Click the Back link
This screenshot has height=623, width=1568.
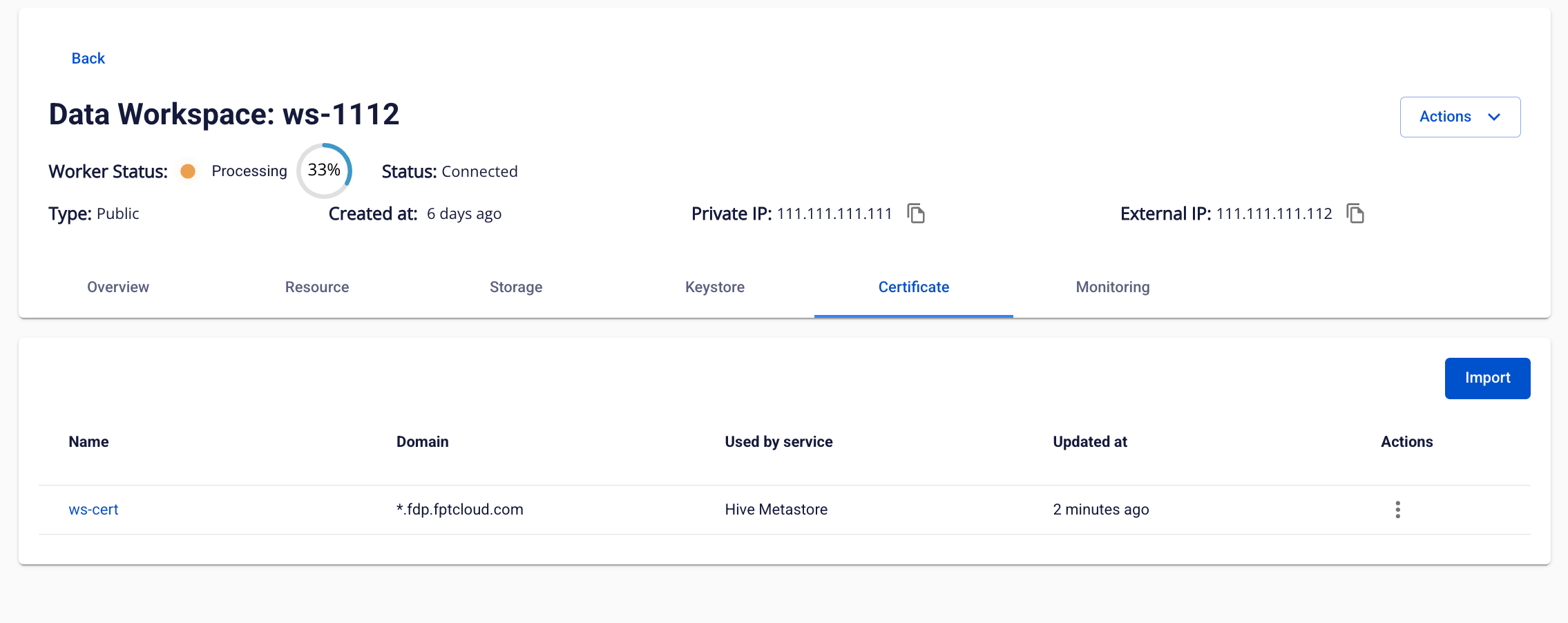point(88,59)
